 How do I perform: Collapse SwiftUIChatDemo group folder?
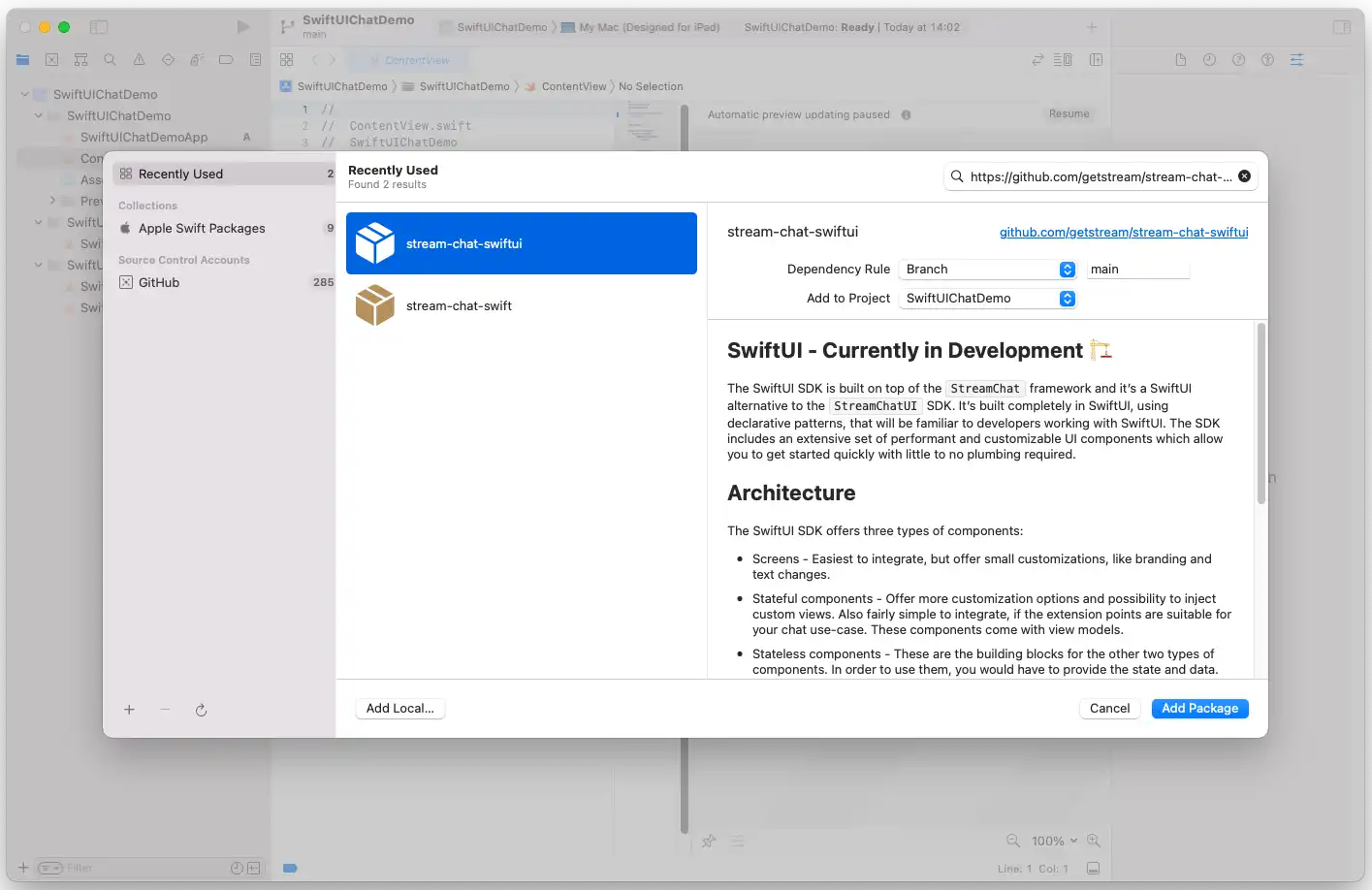coord(38,115)
